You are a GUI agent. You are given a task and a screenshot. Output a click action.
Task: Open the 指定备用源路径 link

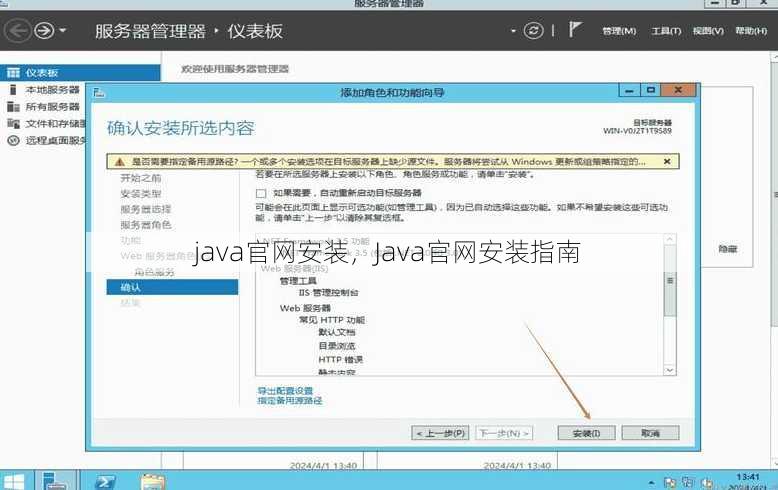click(290, 400)
